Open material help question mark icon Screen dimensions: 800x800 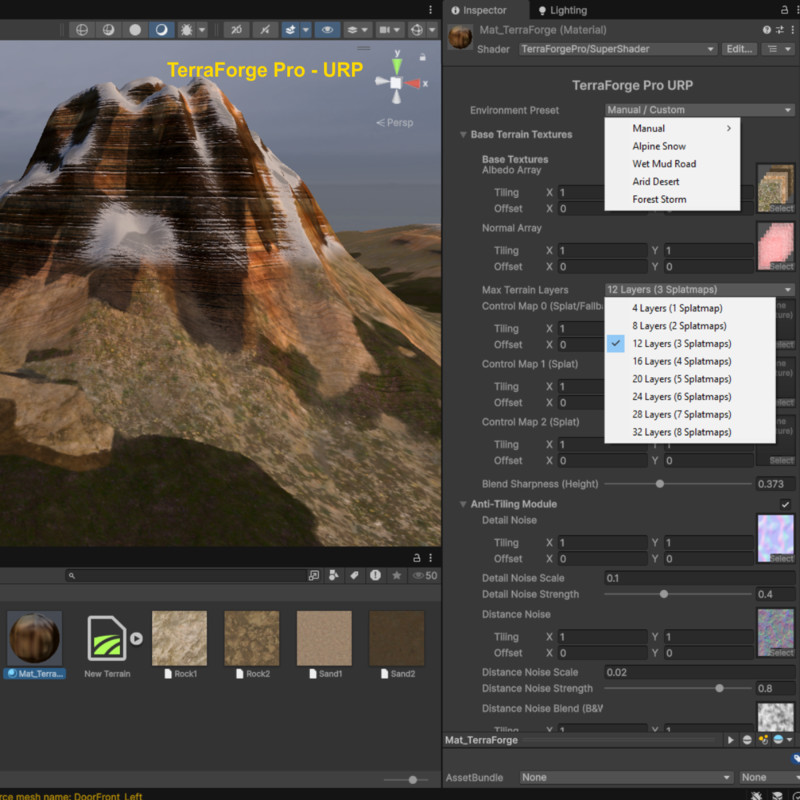tap(766, 30)
